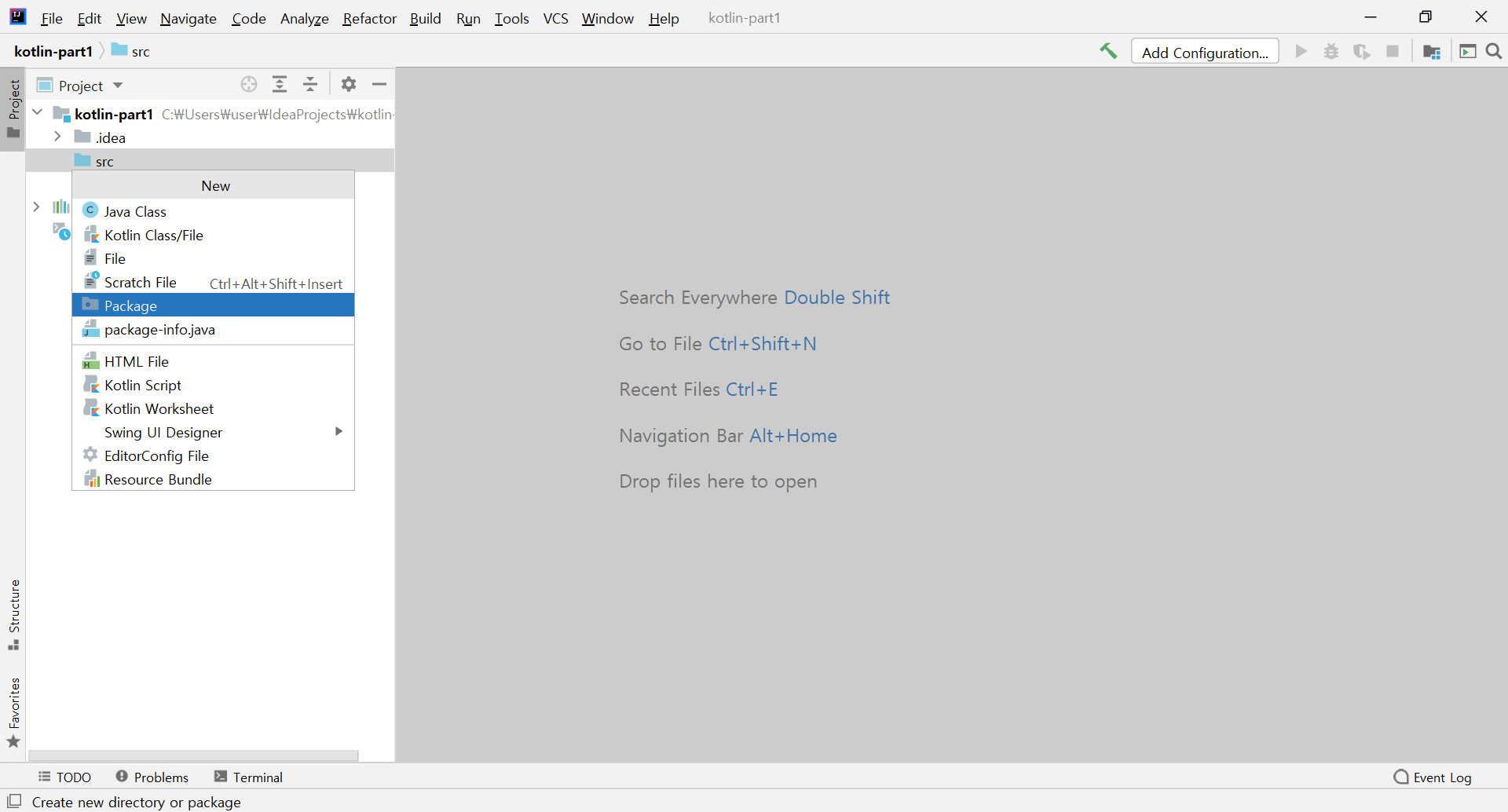Expand Swing UI Designer submenu arrow
Screen dimensions: 1508x812
(339, 431)
